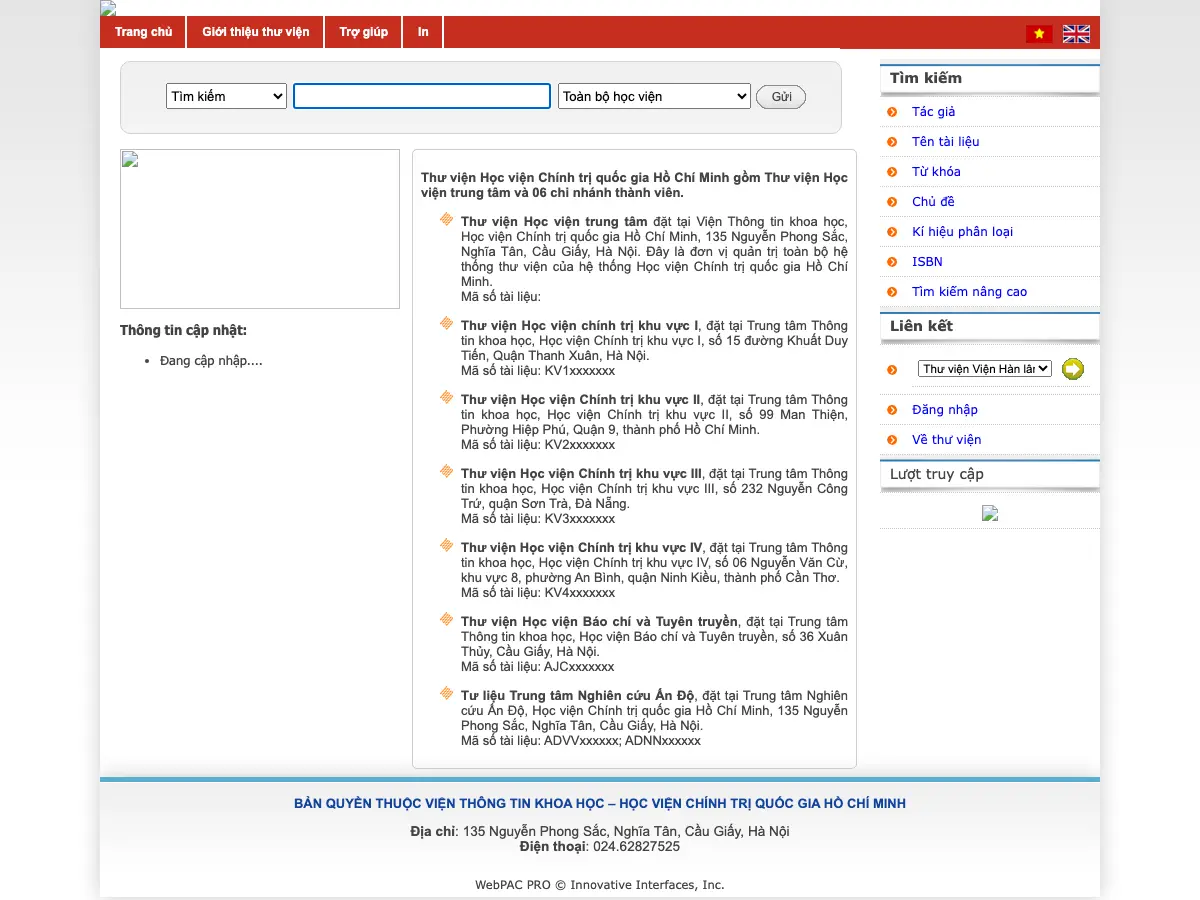Image resolution: width=1200 pixels, height=900 pixels.
Task: Submit search with Gửi button
Action: [x=781, y=97]
